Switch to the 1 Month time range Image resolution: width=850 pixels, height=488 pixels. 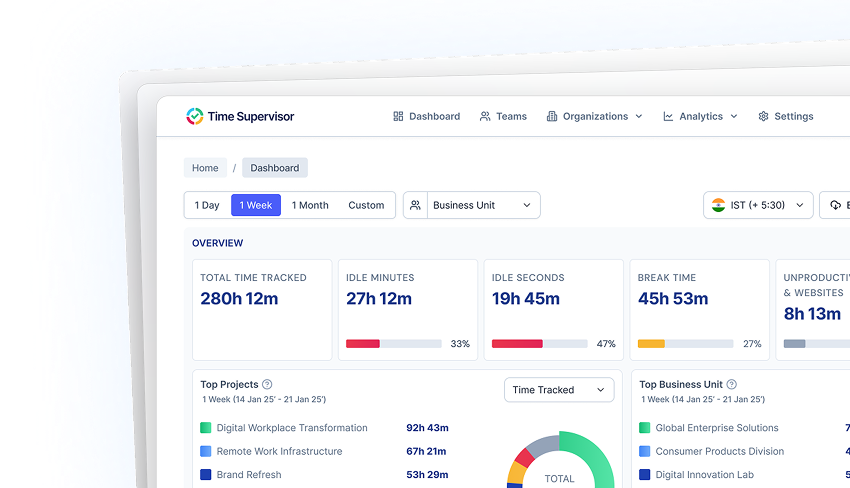(310, 205)
